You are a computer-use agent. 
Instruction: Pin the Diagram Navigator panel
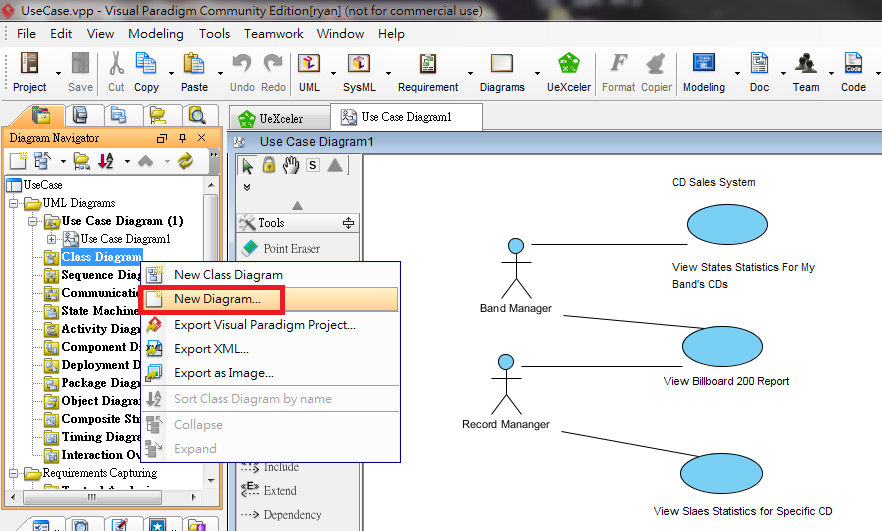click(182, 138)
